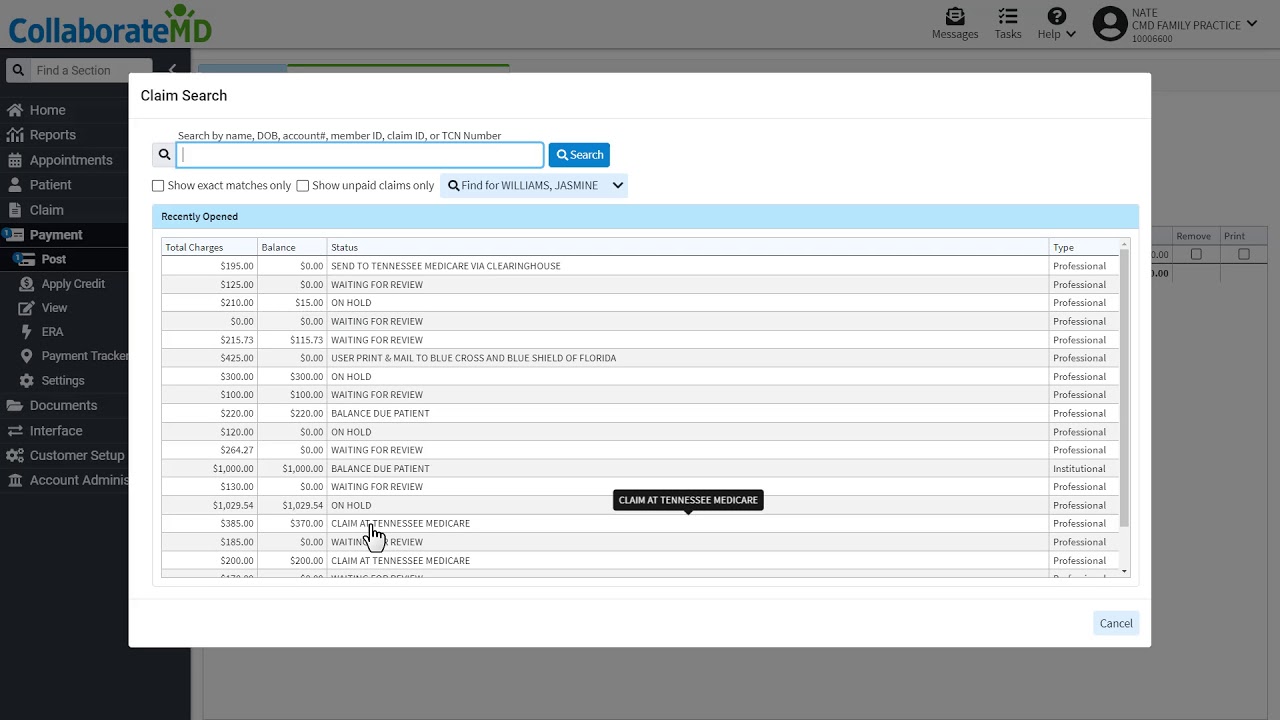Viewport: 1280px width, 720px height.
Task: Select Post under Payment
Action: pyautogui.click(x=53, y=259)
